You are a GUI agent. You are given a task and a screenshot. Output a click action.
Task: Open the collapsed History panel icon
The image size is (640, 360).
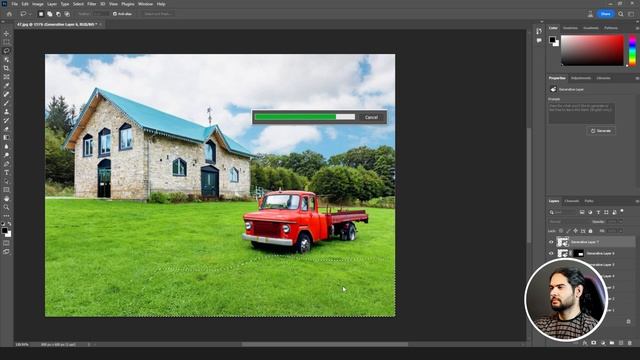click(539, 31)
